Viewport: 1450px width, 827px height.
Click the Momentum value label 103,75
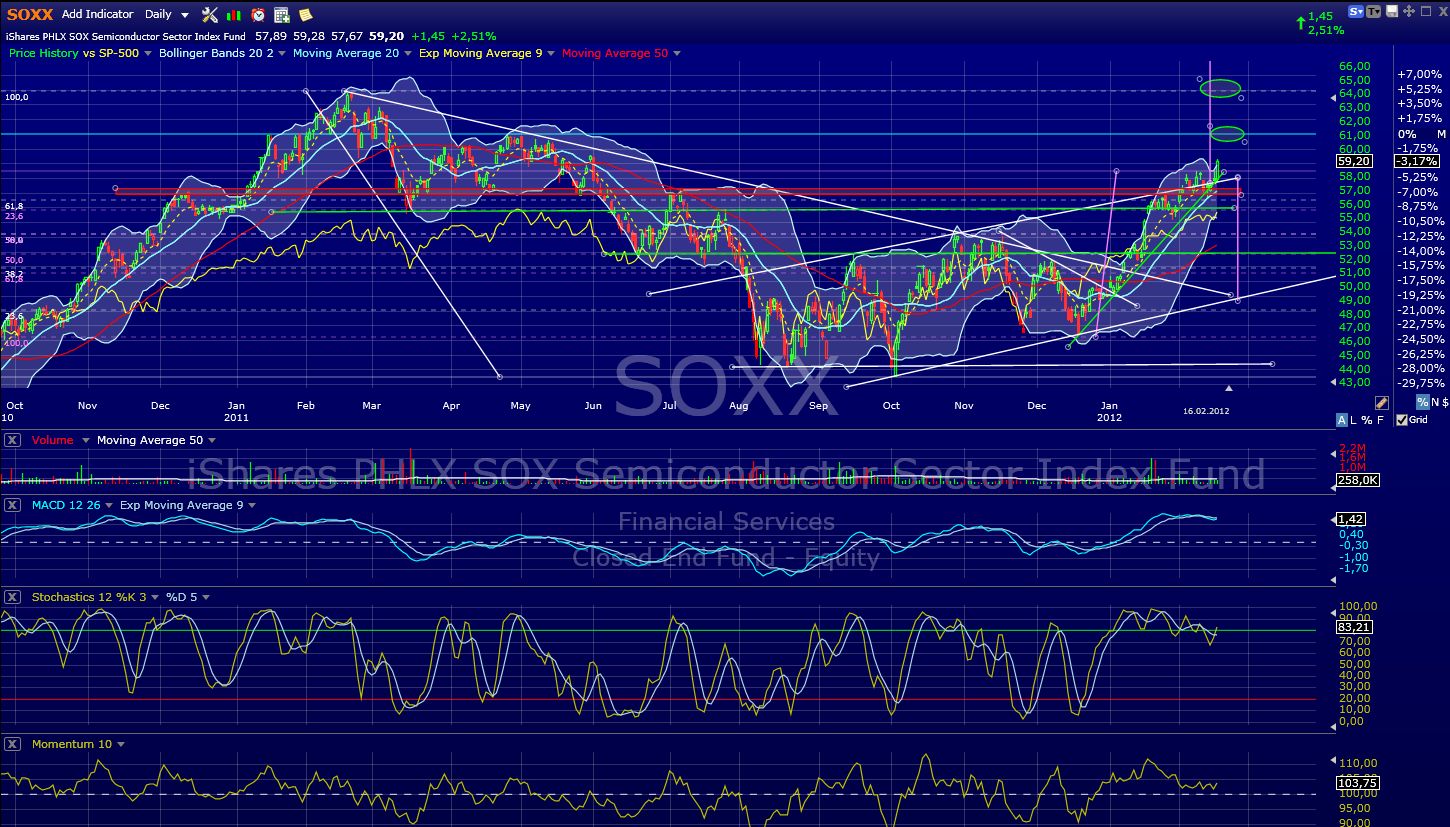[1357, 783]
